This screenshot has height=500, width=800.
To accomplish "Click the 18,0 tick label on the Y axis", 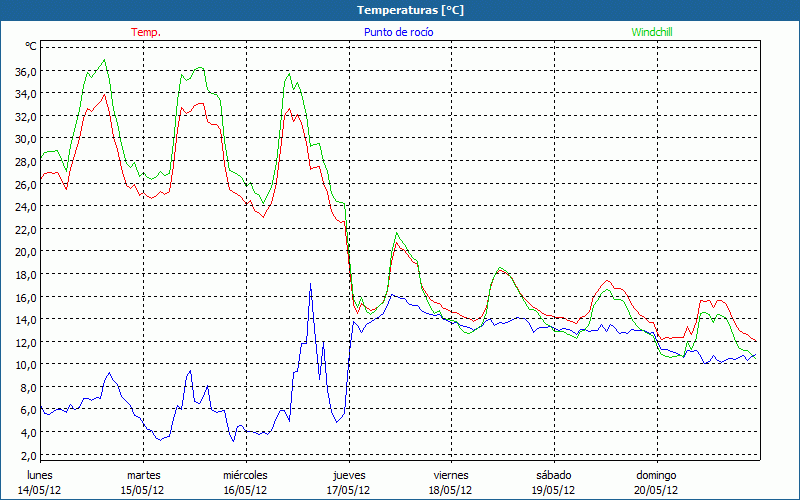I will (25, 274).
